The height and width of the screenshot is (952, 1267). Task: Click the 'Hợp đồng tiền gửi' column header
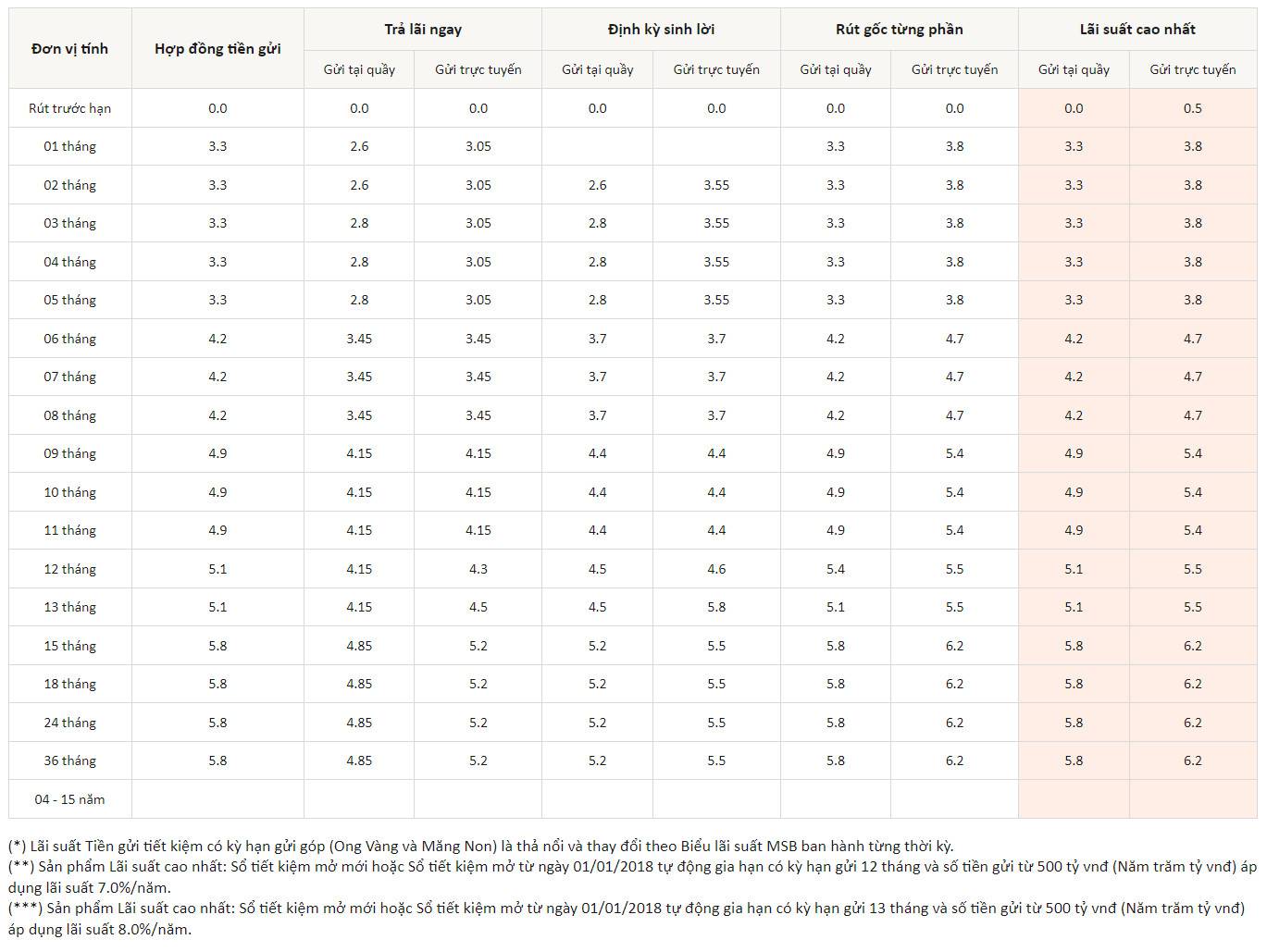coord(217,49)
